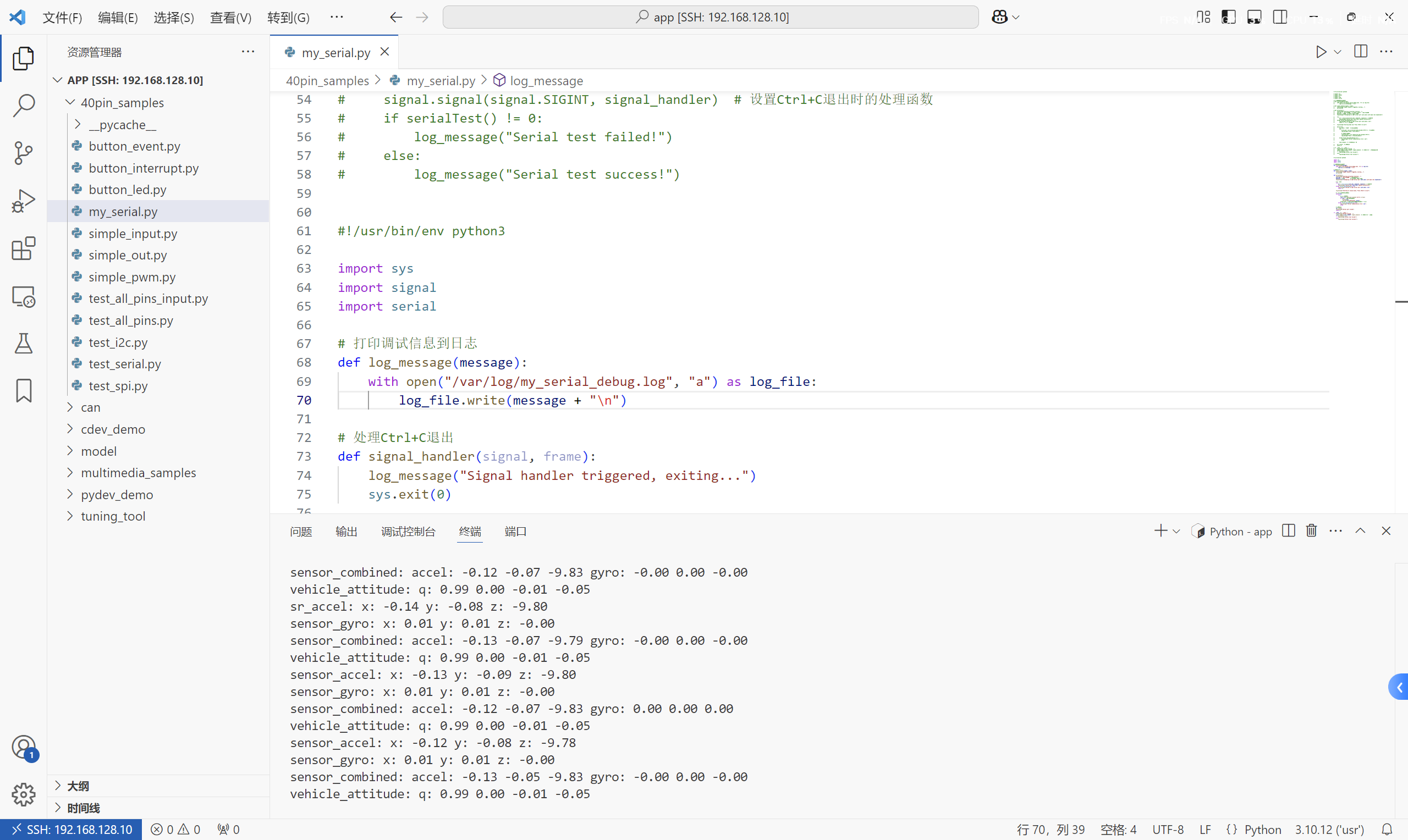1408x840 pixels.
Task: Open test_serial.py in the explorer
Action: click(x=124, y=364)
